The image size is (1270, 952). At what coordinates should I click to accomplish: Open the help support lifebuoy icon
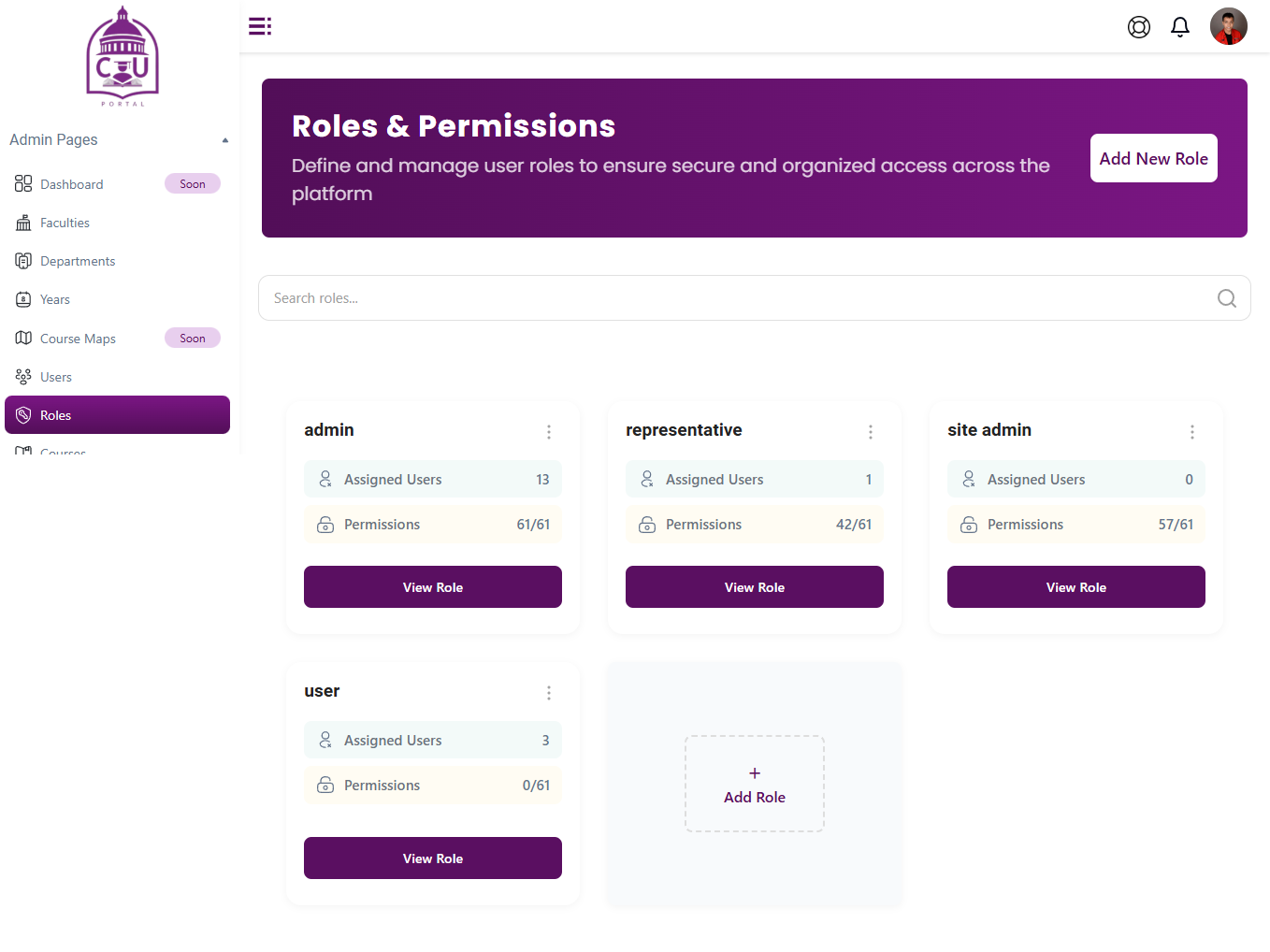[1138, 27]
